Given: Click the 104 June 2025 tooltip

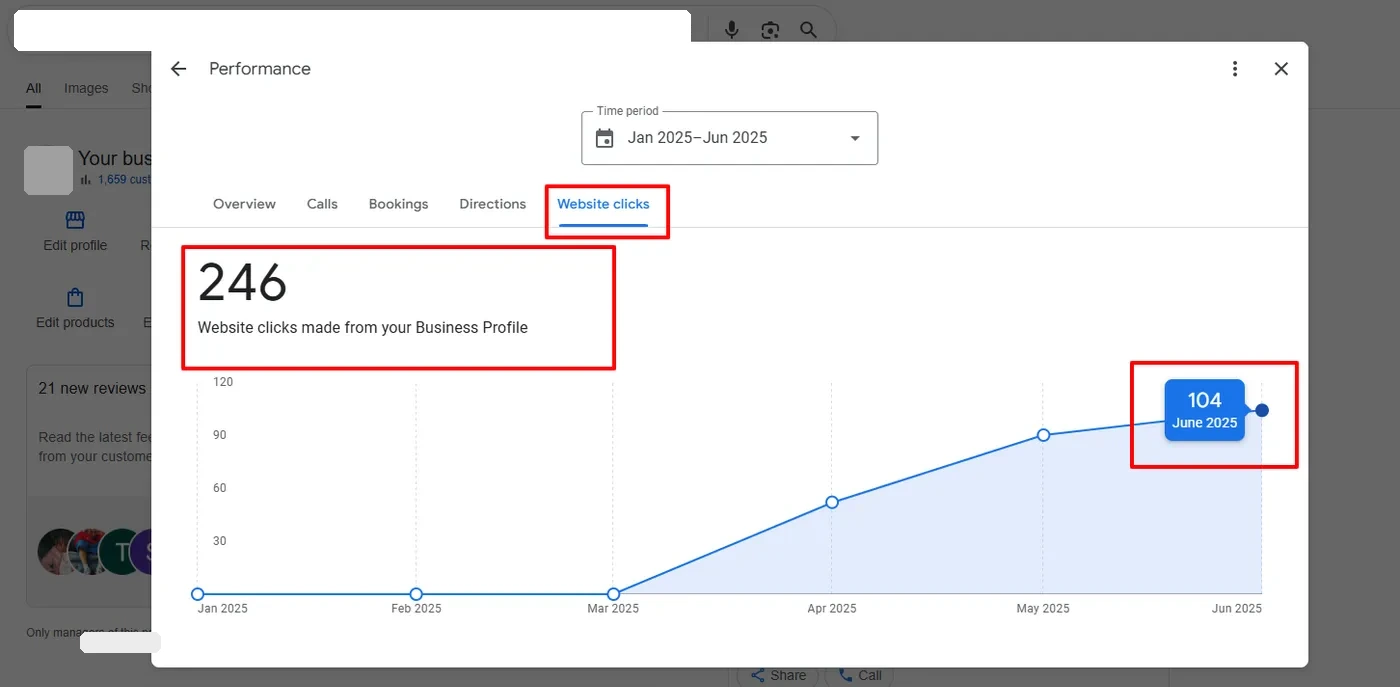Looking at the screenshot, I should point(1204,410).
